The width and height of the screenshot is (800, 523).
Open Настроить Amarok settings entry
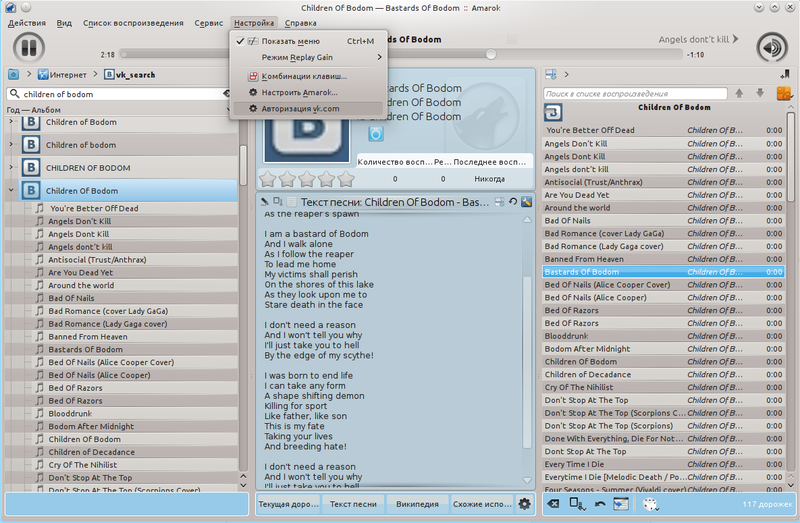point(308,92)
